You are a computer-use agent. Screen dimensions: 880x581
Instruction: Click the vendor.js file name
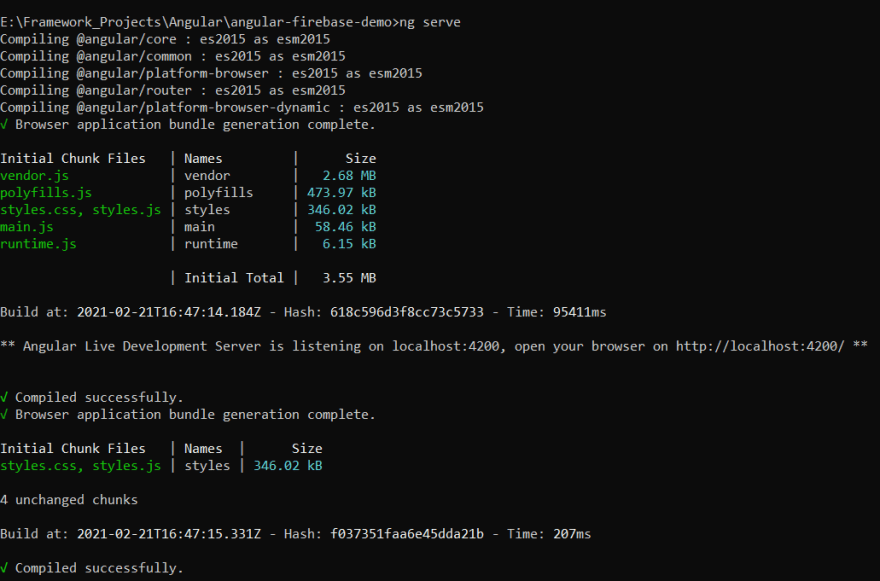click(34, 176)
